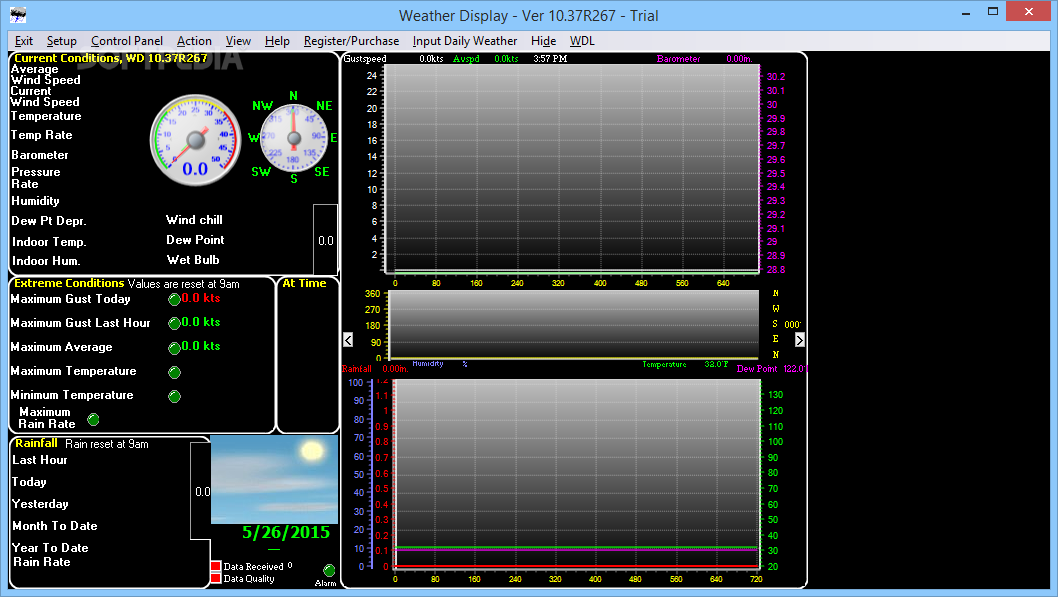Click the date 5/26/2015
Viewport: 1058px width, 597px height.
click(x=286, y=532)
